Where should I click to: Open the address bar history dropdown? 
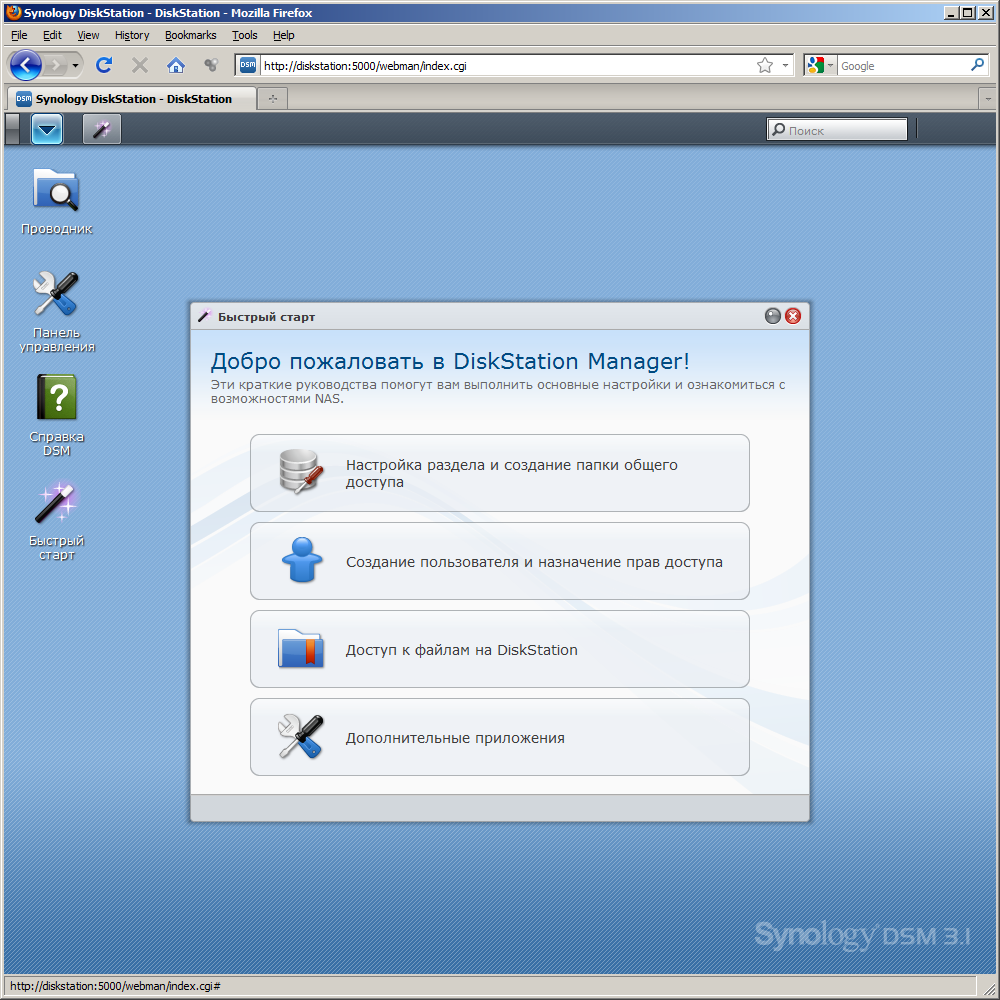tap(785, 66)
